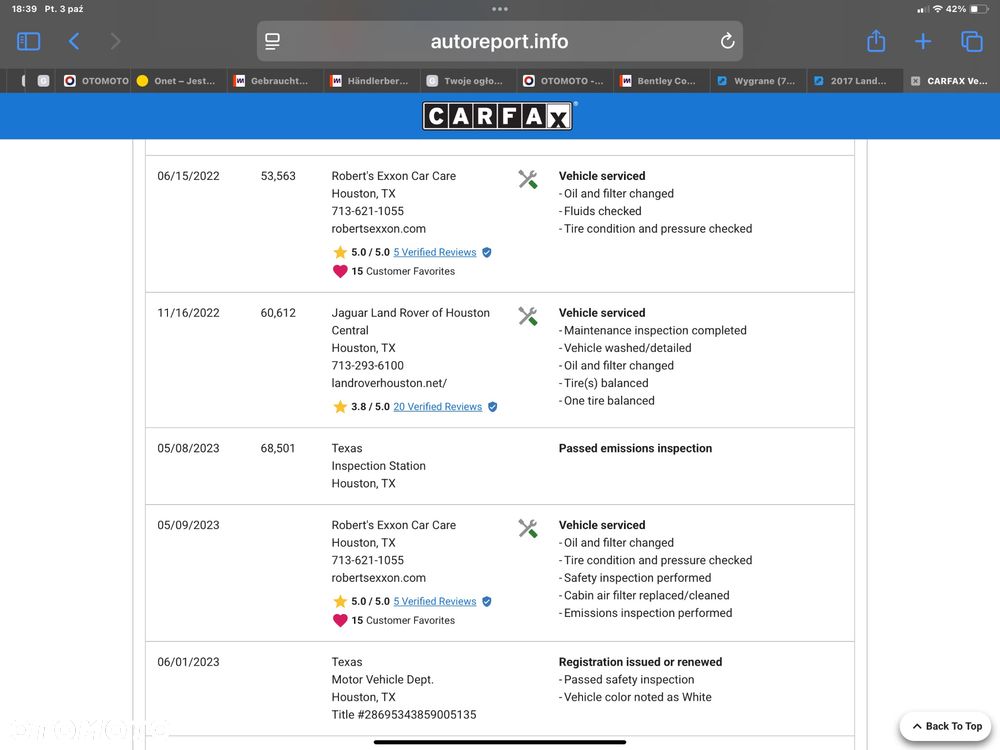Select the date 06/01/2023

click(188, 662)
